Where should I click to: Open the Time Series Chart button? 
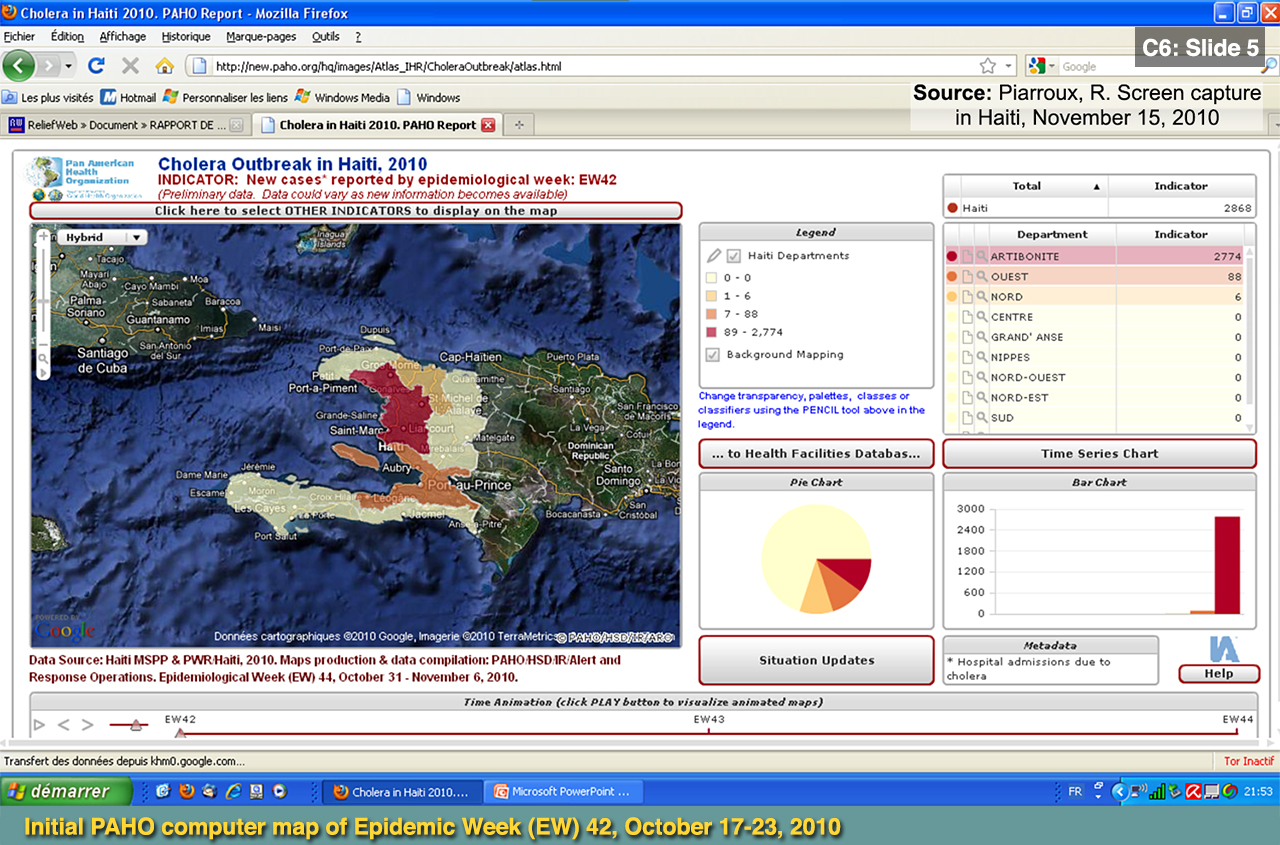coord(1099,454)
